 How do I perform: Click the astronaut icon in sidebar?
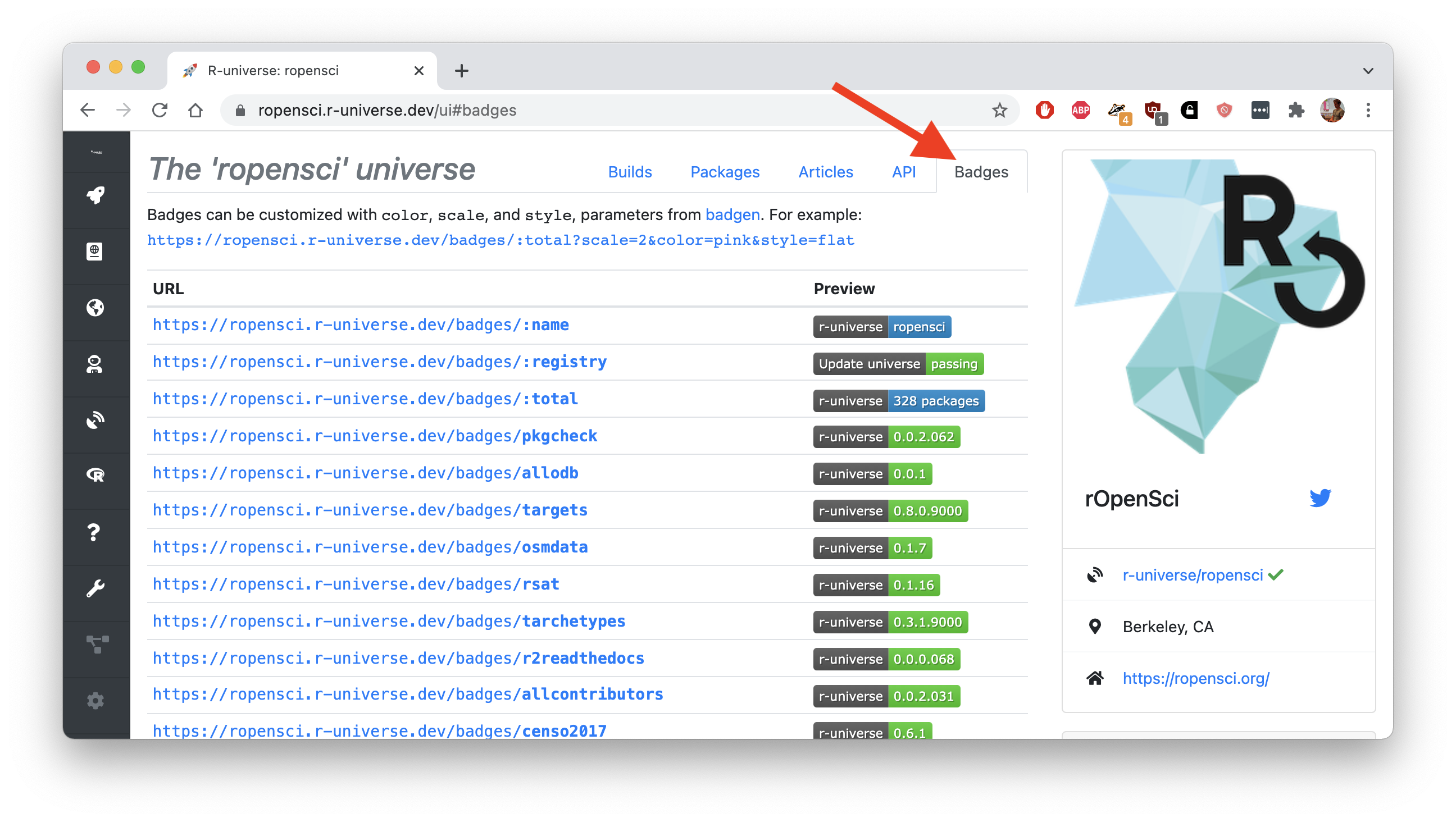click(95, 364)
